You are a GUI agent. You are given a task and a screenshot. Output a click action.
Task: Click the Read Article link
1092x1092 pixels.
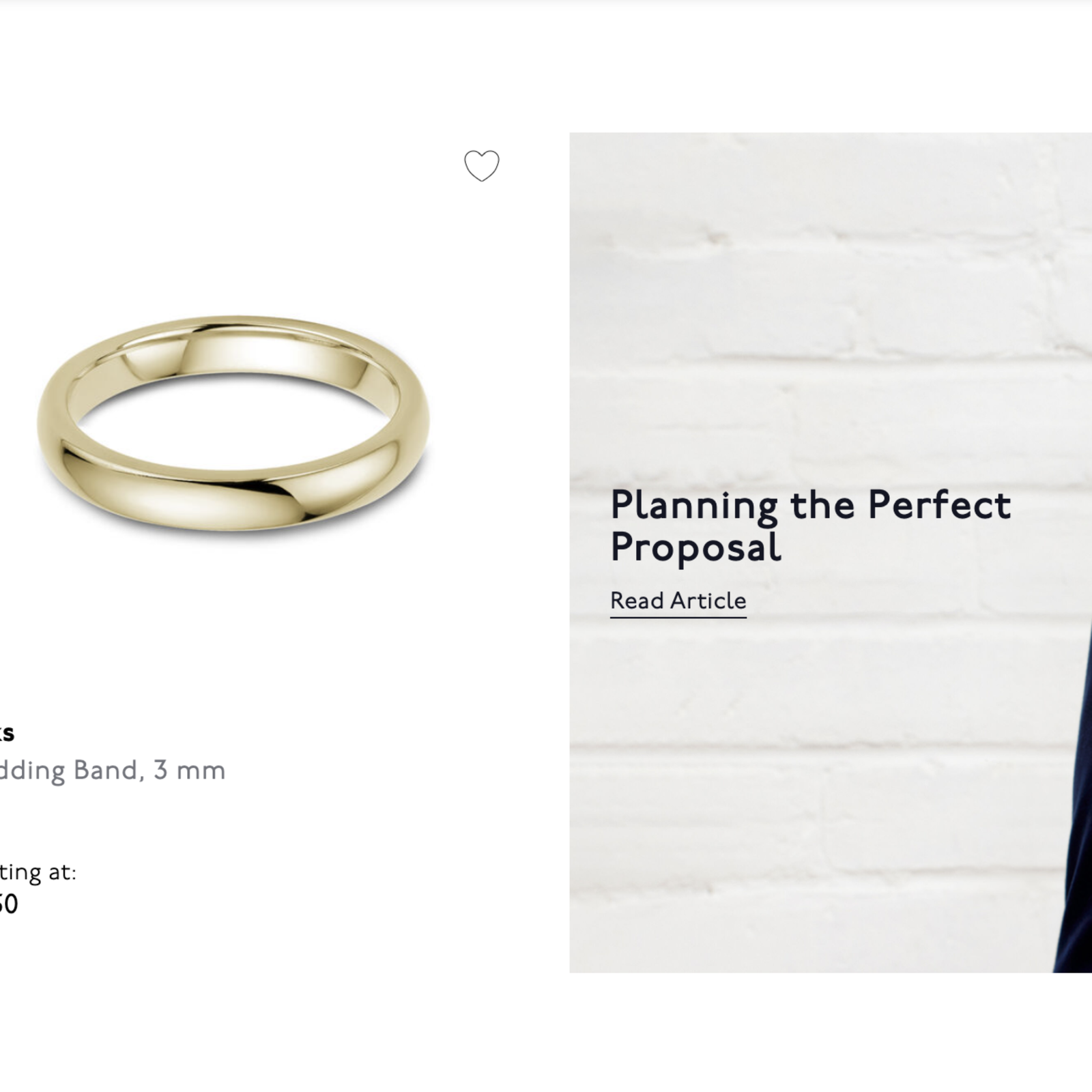[678, 601]
